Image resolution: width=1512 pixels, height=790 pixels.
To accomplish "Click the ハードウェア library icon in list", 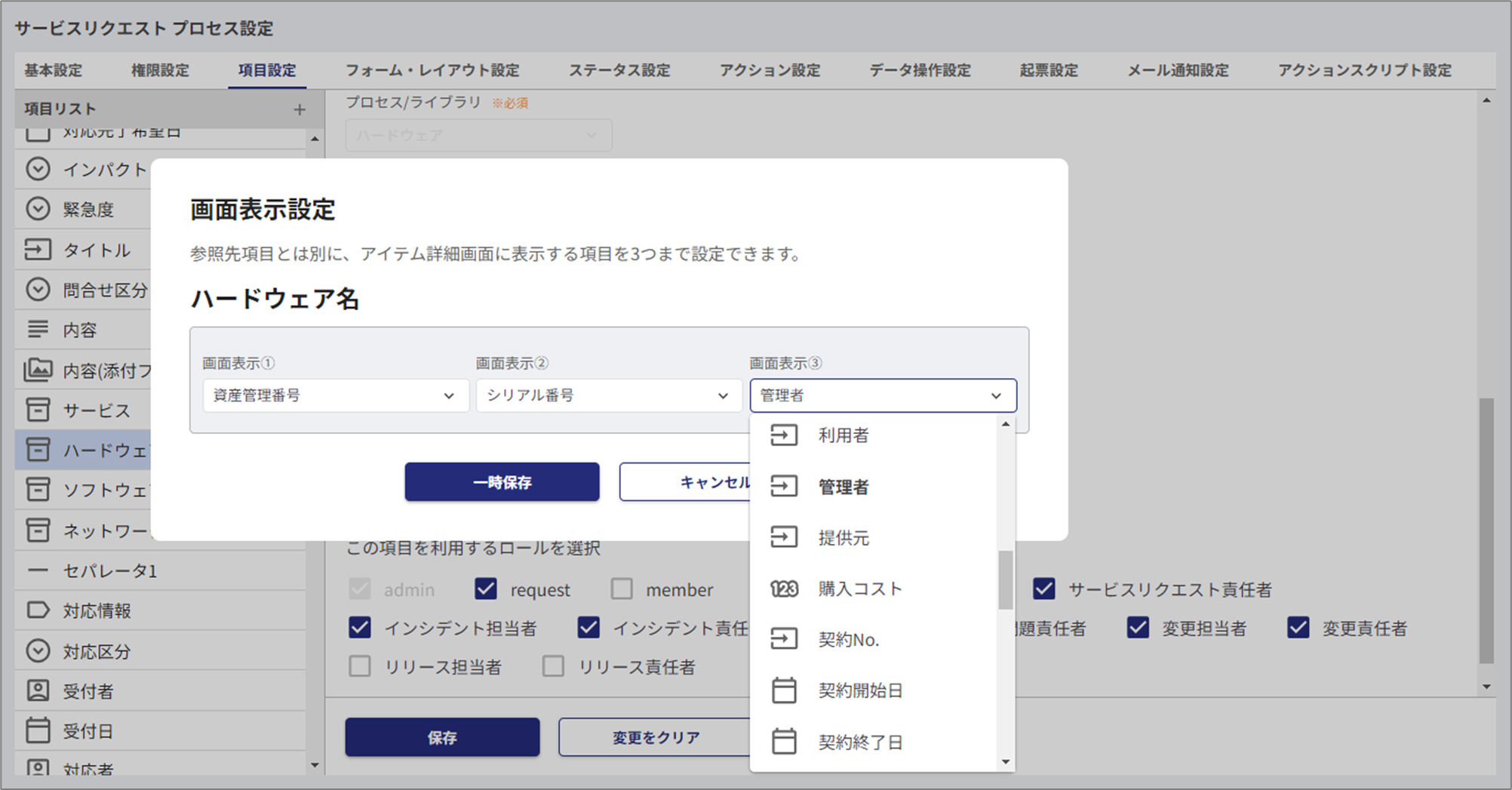I will (x=38, y=450).
